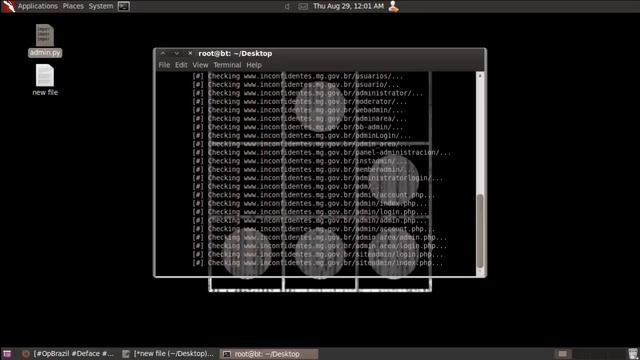Close the root@bt terminal window
The image size is (640, 360).
(190, 53)
